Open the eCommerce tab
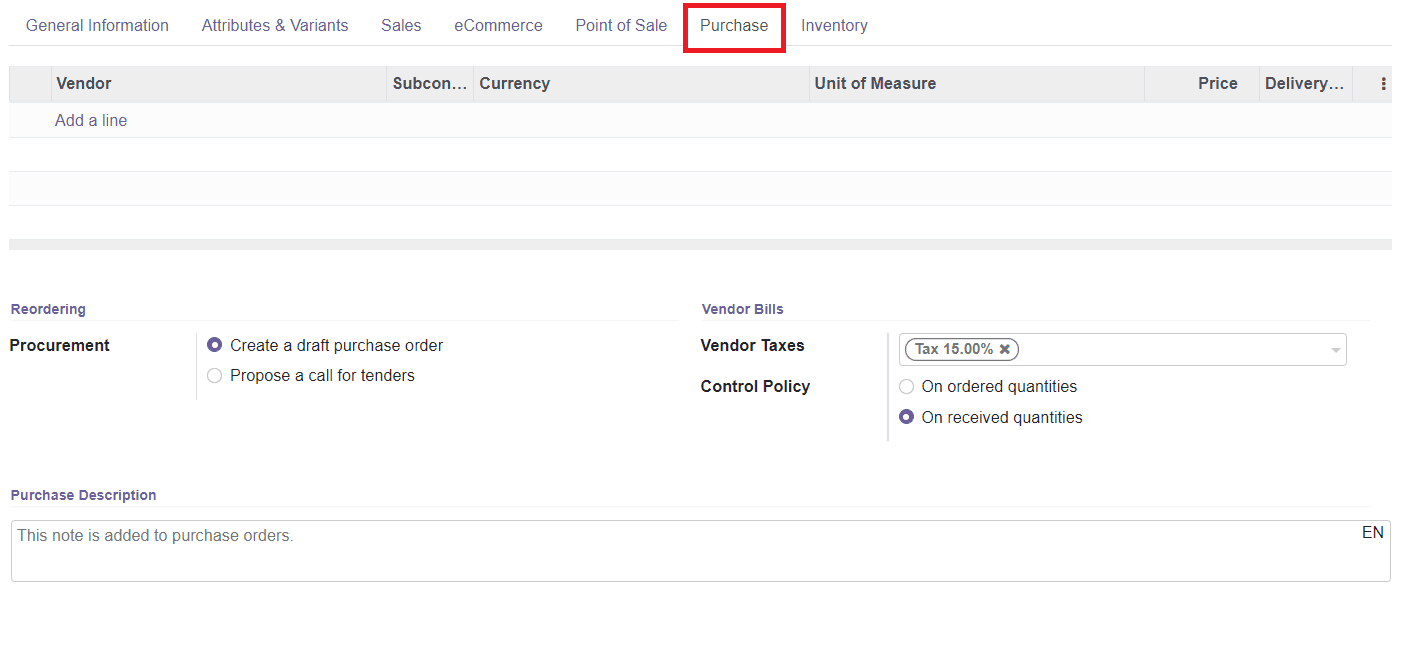Screen dimensions: 1404x646 point(498,25)
